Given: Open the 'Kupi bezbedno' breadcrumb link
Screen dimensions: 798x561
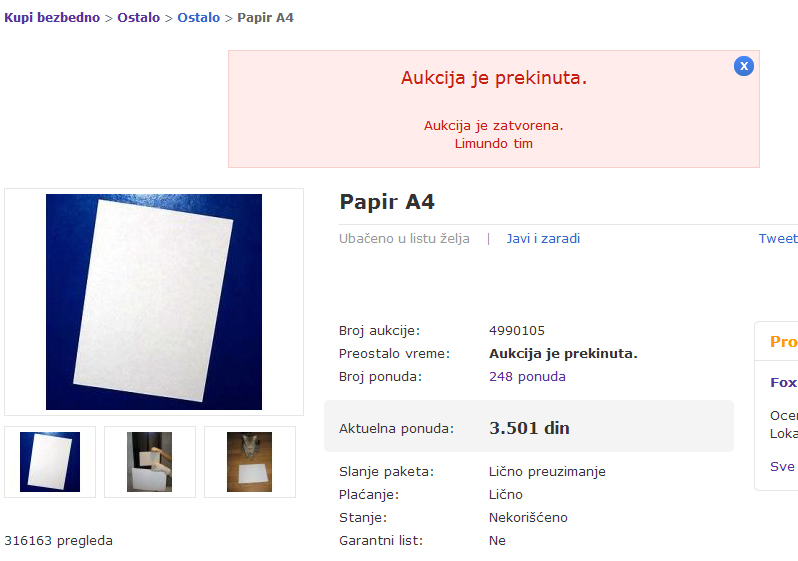Looking at the screenshot, I should coord(52,18).
